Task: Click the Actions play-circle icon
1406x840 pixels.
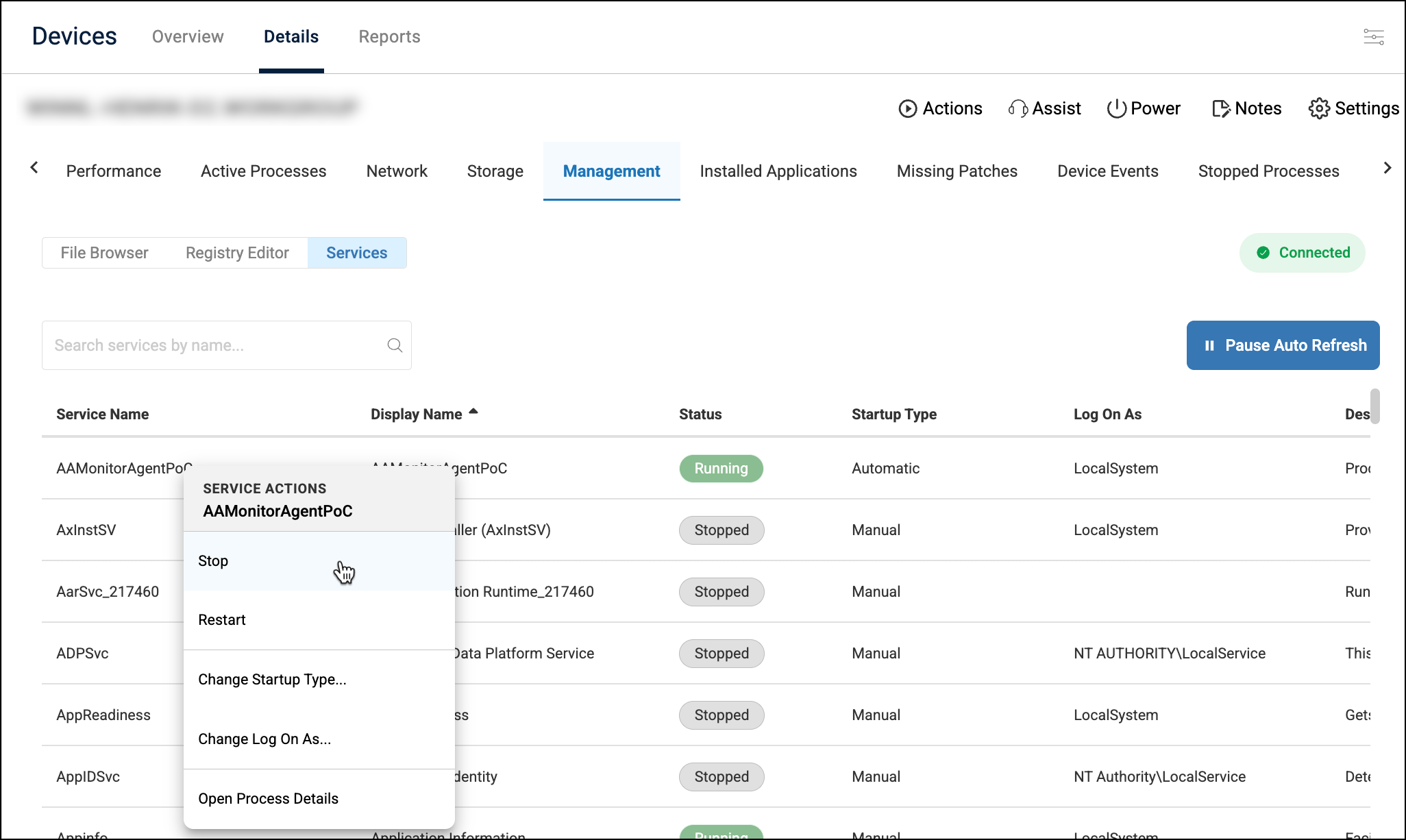Action: [908, 109]
